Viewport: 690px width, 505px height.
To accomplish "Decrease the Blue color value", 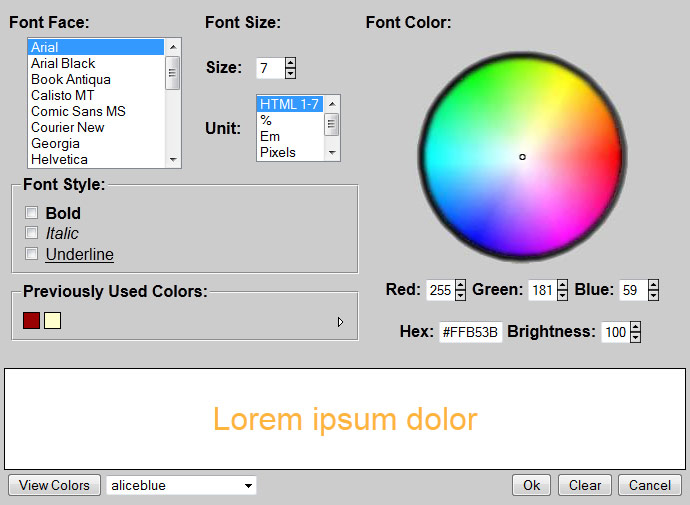I will tap(653, 295).
